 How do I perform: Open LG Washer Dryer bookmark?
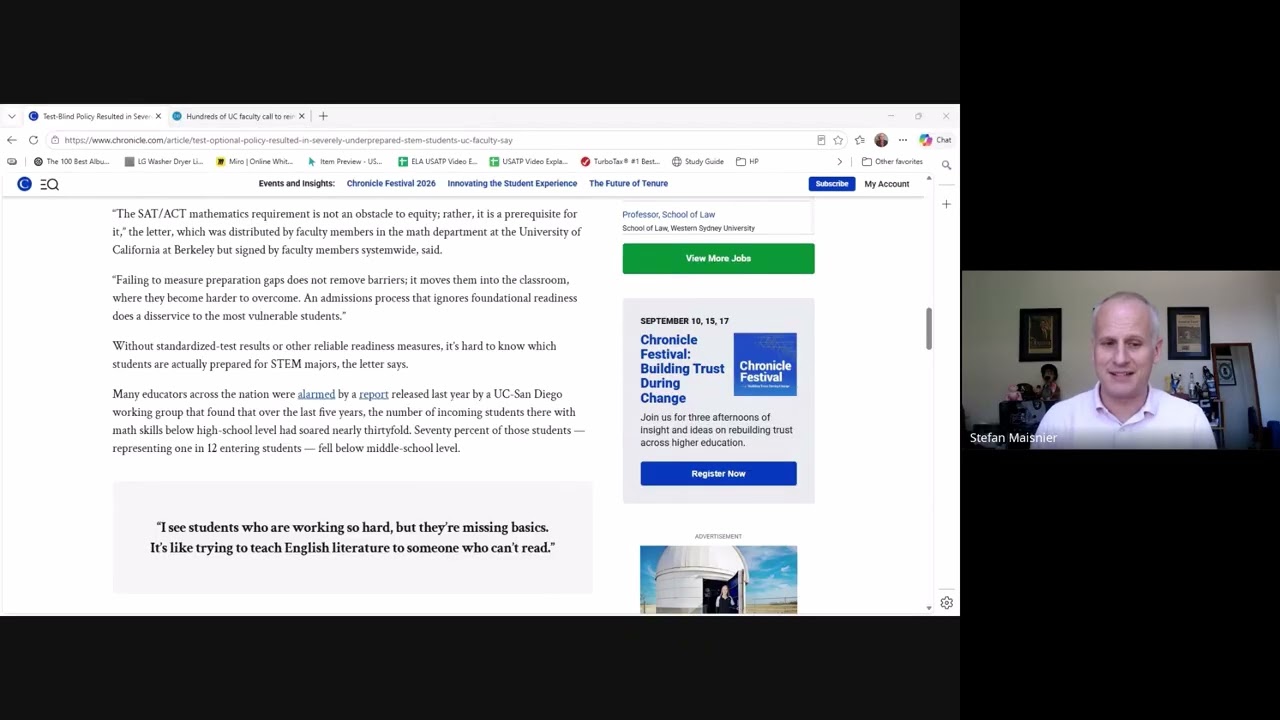(163, 161)
